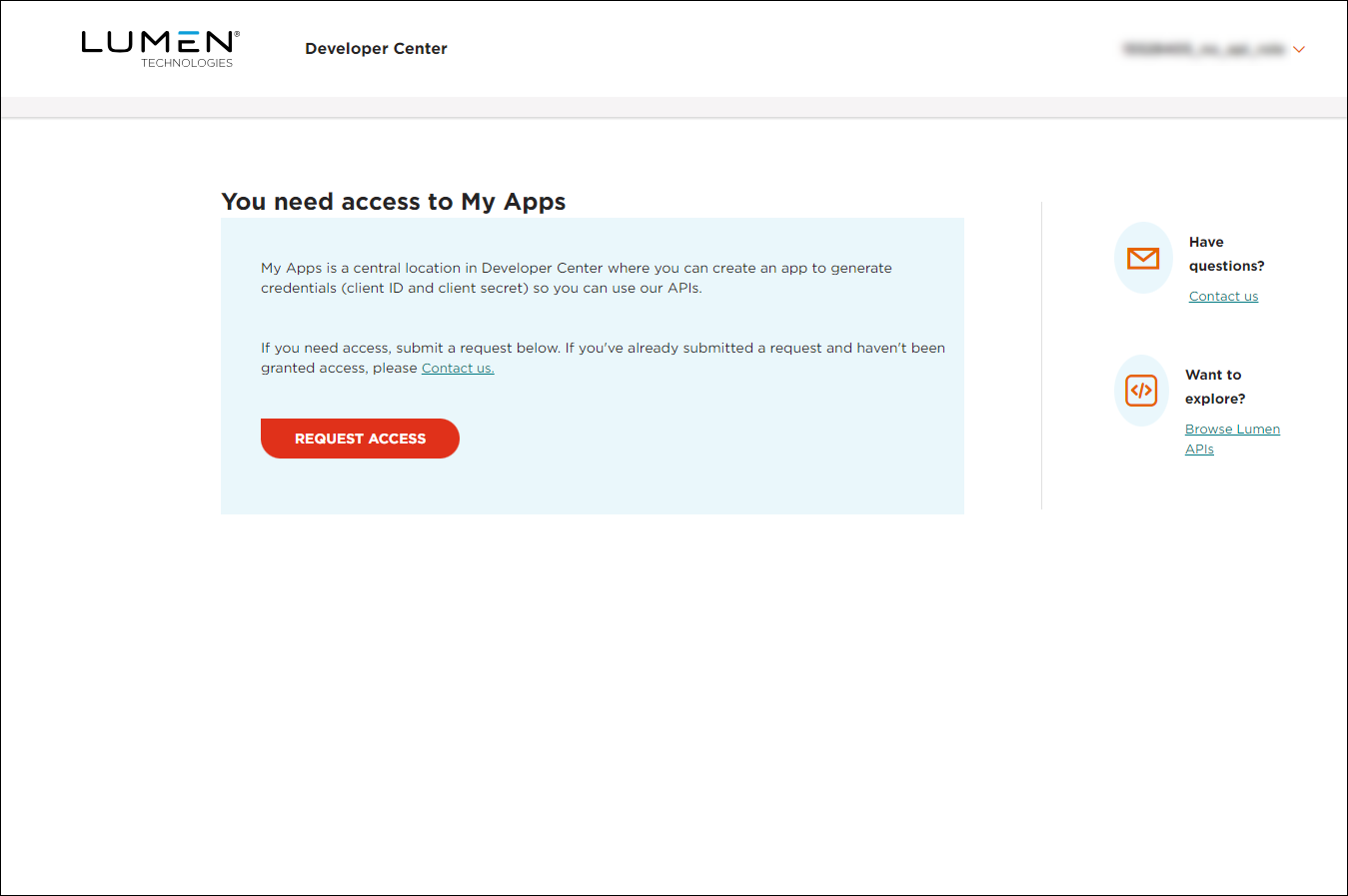The width and height of the screenshot is (1348, 896).
Task: Click the code brackets icon beside Want to explore
Action: [1141, 391]
